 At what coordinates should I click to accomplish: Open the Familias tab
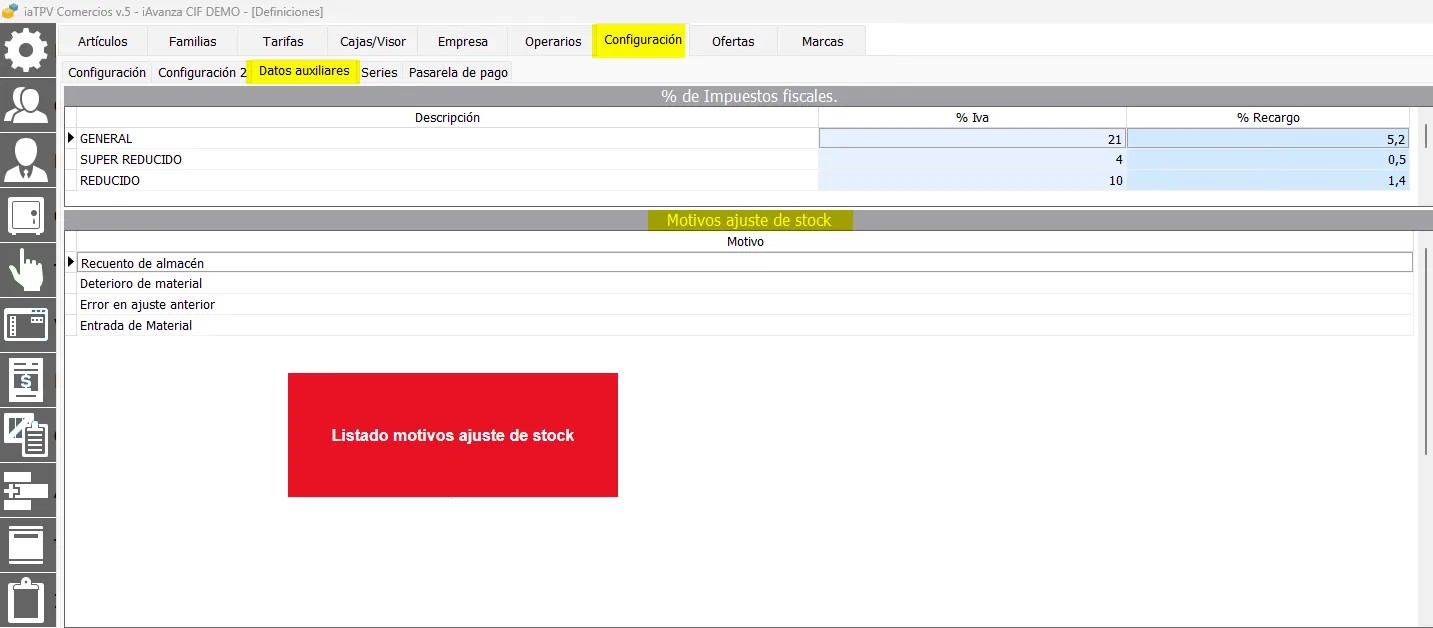[193, 42]
